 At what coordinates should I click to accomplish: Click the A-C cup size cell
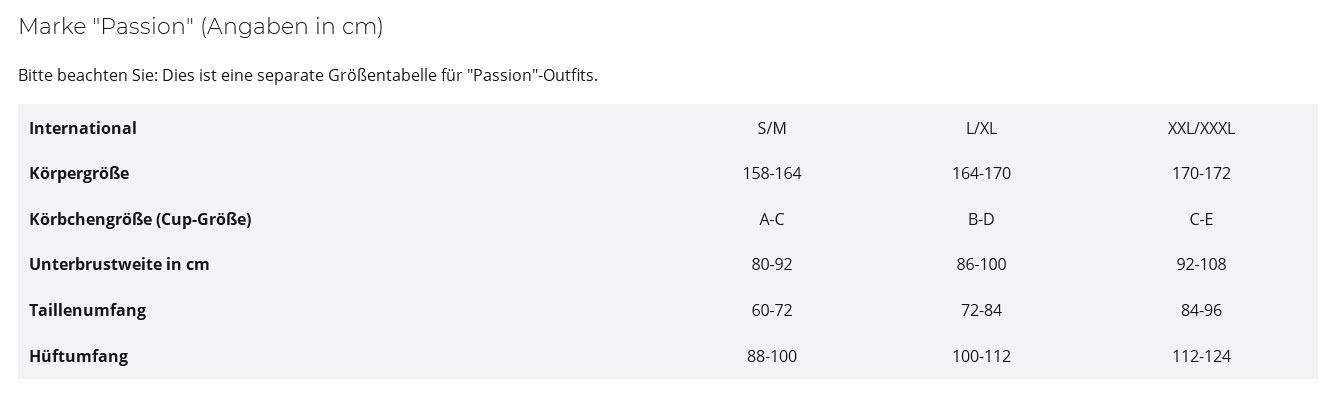click(x=772, y=219)
